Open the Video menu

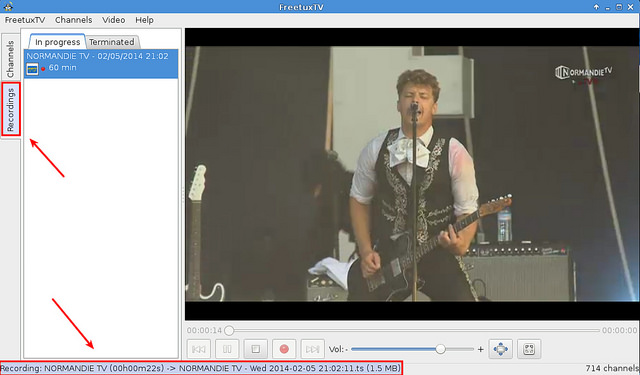coord(113,20)
